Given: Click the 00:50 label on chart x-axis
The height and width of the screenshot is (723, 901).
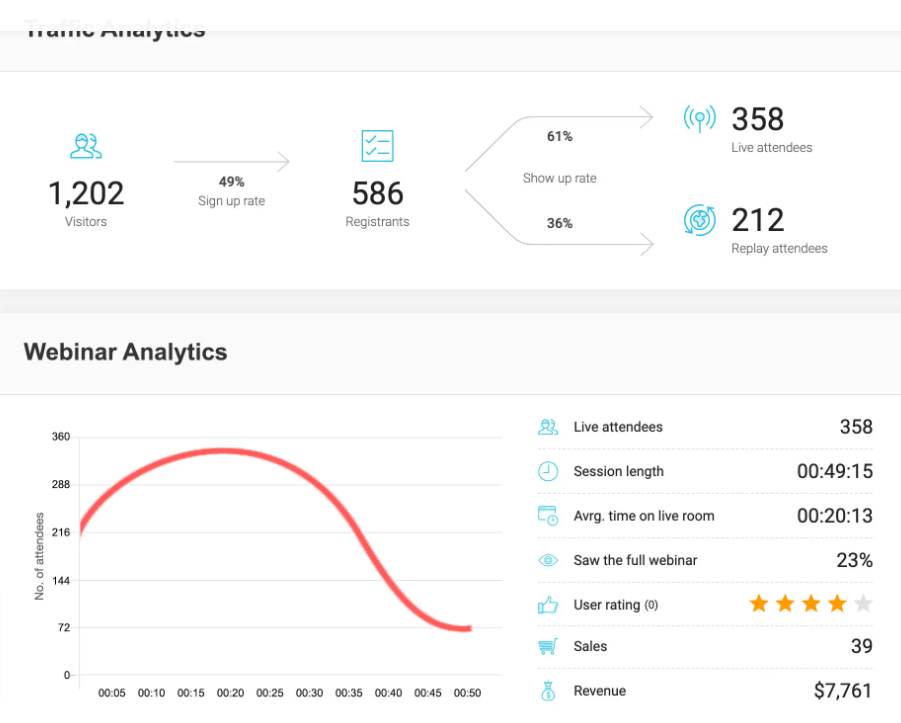Looking at the screenshot, I should pyautogui.click(x=467, y=693).
